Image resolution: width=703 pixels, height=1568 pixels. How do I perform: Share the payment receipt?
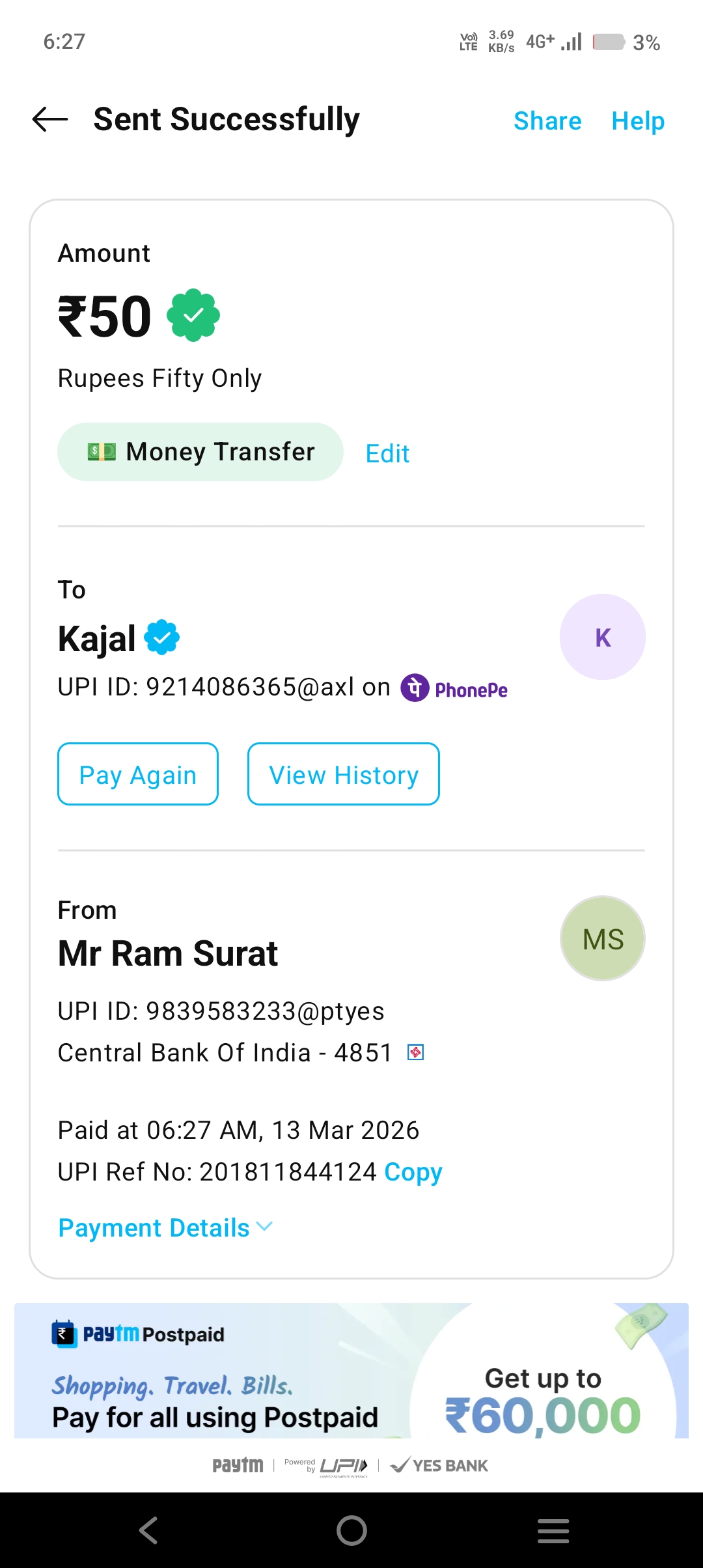[x=547, y=121]
